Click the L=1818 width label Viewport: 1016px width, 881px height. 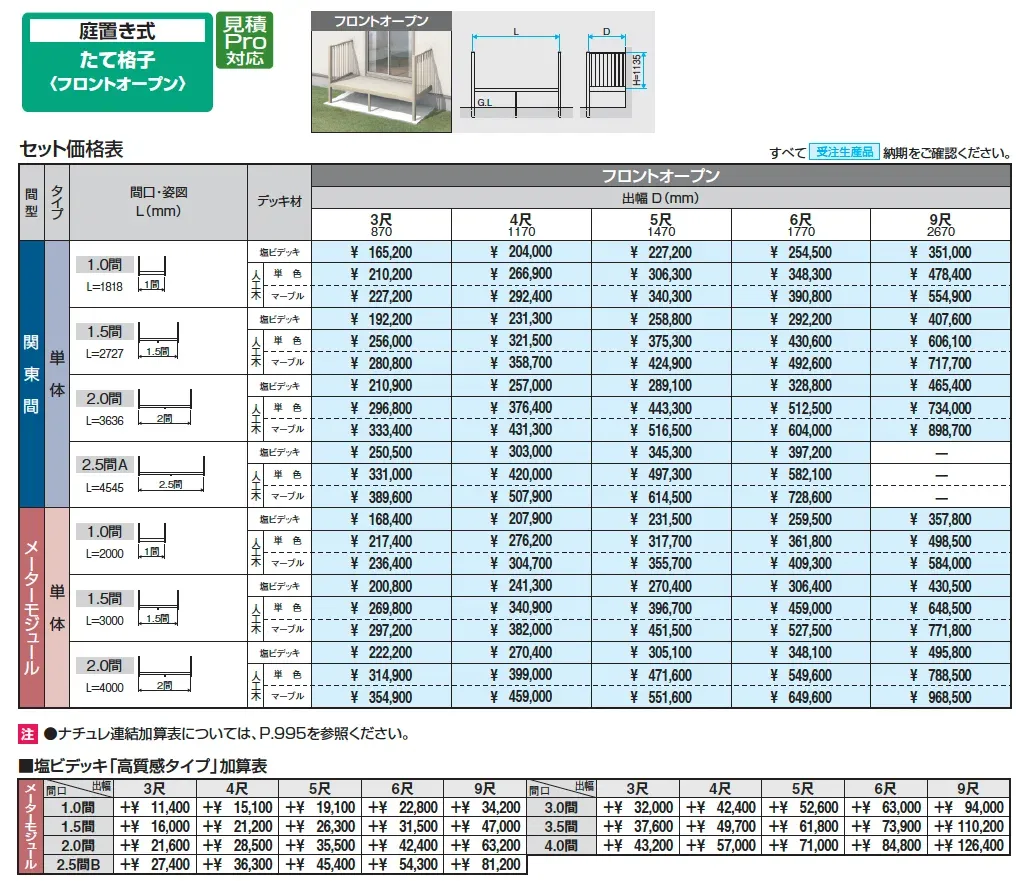[104, 287]
